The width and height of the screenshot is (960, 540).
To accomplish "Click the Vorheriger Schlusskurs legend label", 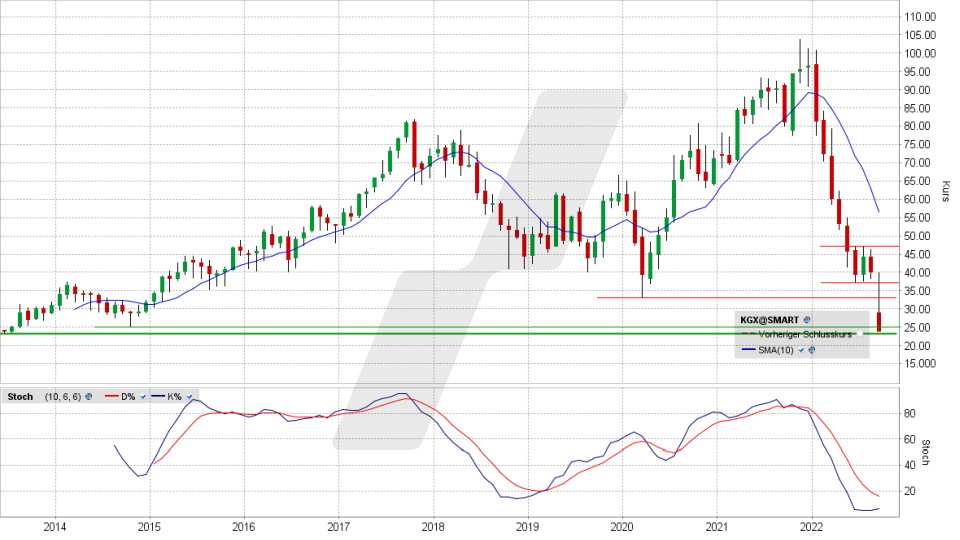I will 805,334.
